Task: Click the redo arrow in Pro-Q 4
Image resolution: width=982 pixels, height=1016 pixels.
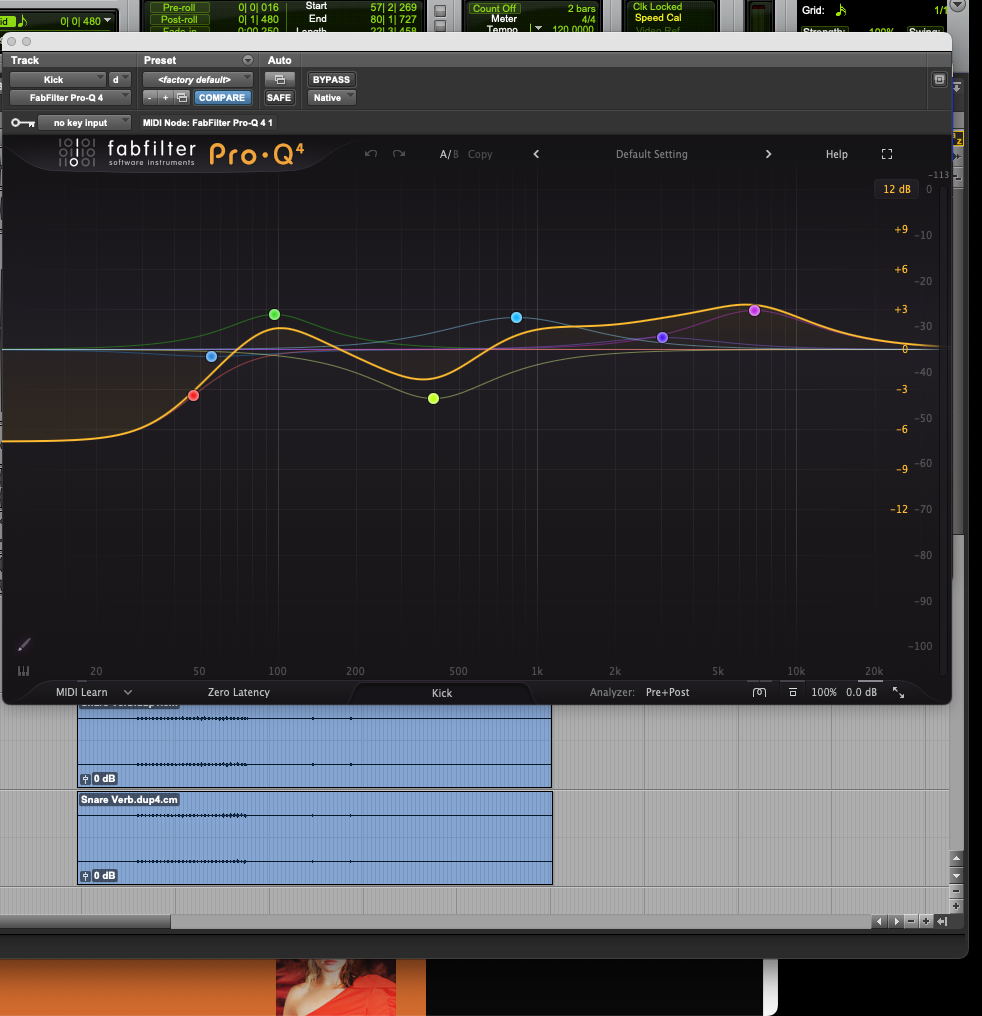Action: tap(399, 154)
